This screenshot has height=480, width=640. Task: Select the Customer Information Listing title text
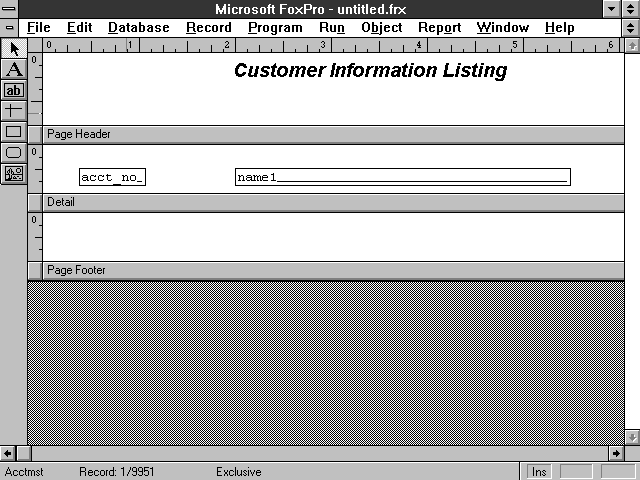click(370, 71)
